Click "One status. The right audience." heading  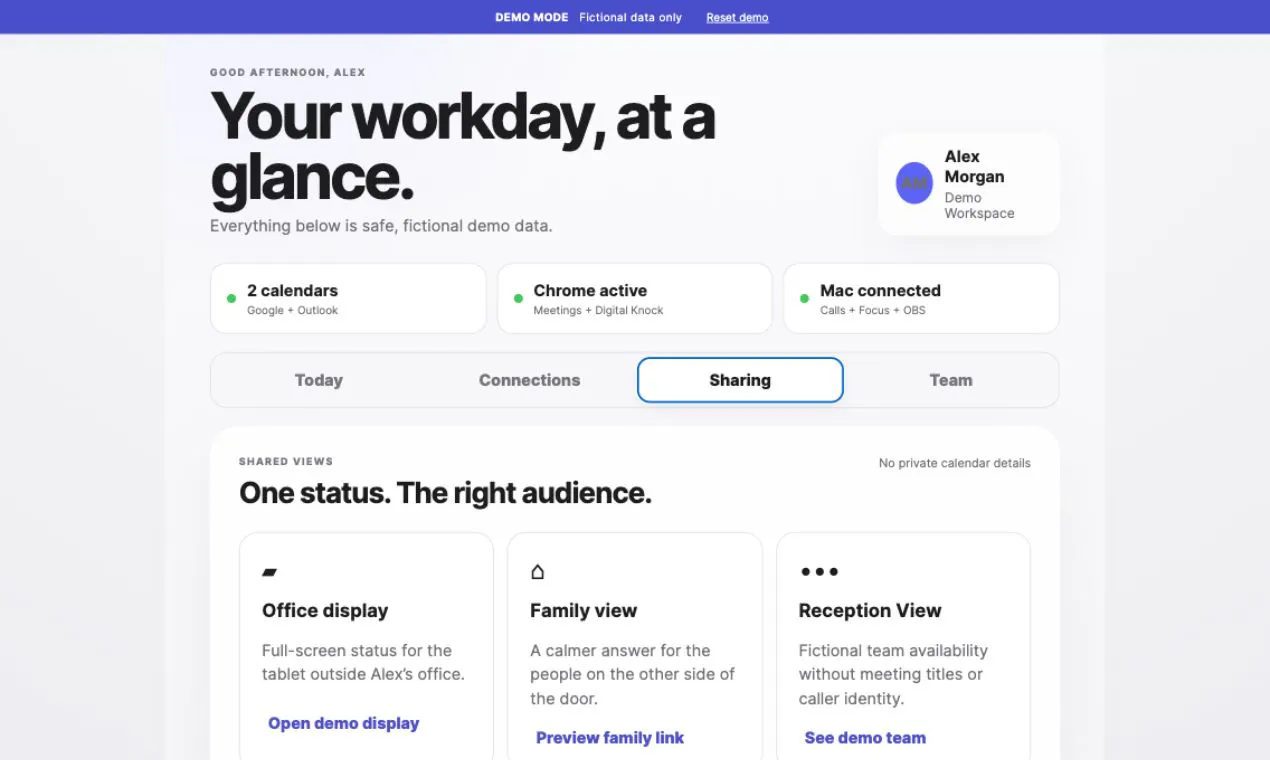(445, 493)
